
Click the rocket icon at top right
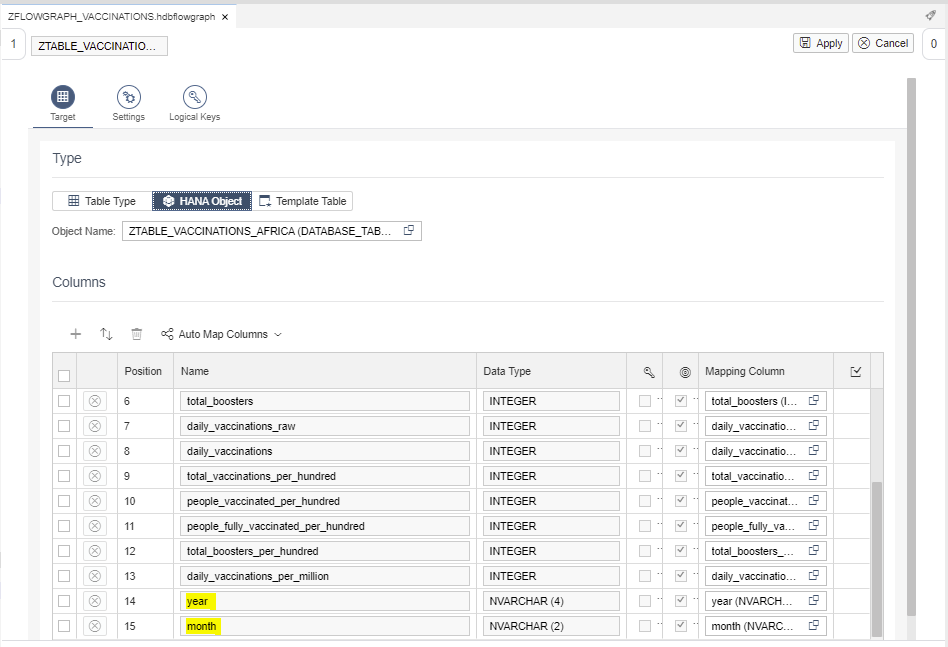[x=930, y=16]
